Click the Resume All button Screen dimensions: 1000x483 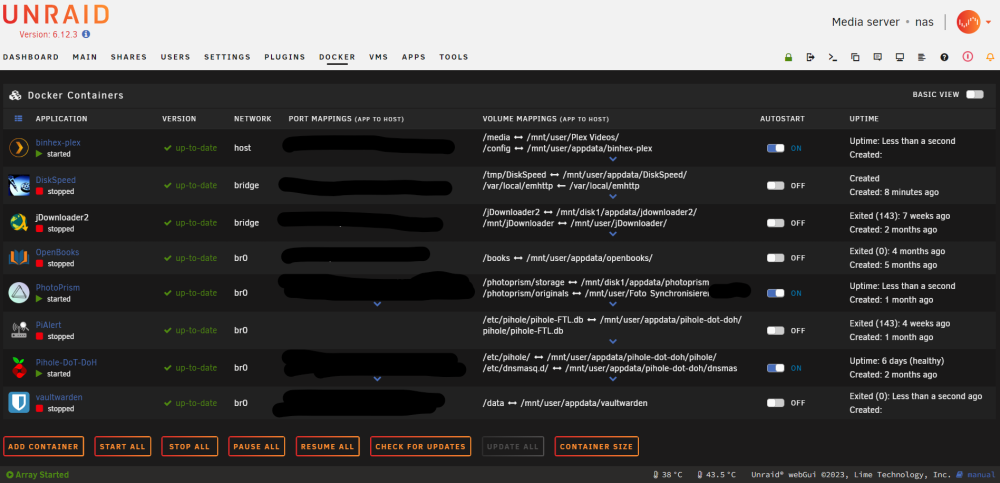coord(327,447)
